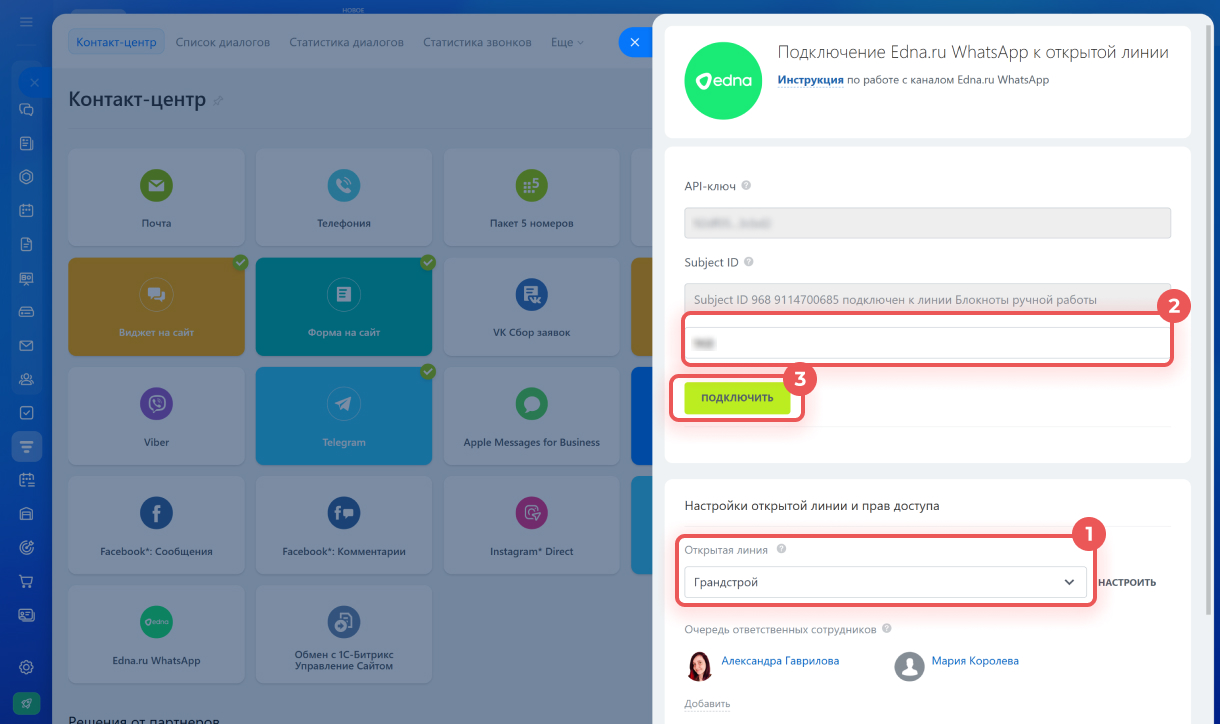Click Александра Гаврилова's avatar photo

(x=699, y=666)
